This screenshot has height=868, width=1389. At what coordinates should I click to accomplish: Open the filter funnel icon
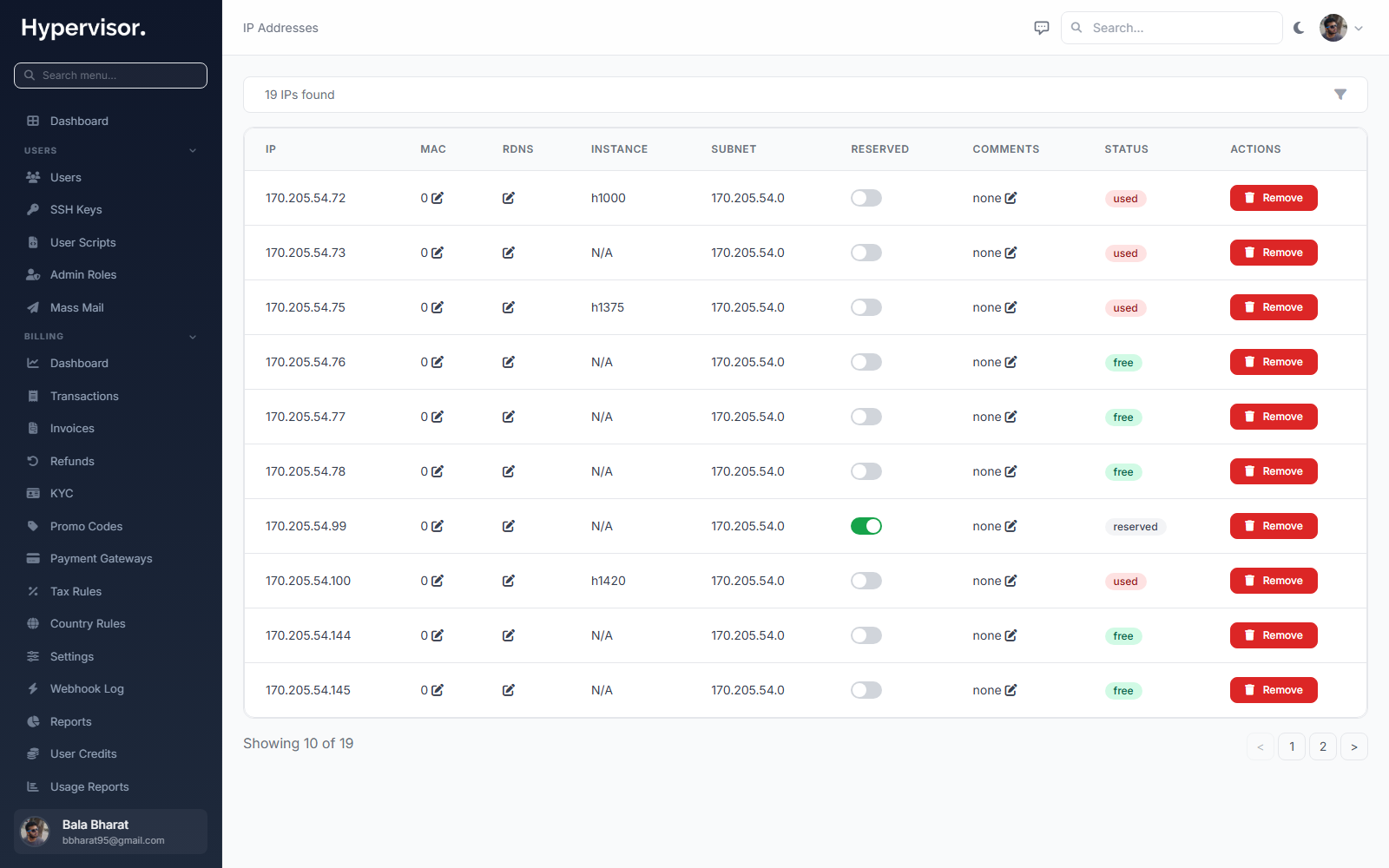click(x=1340, y=95)
